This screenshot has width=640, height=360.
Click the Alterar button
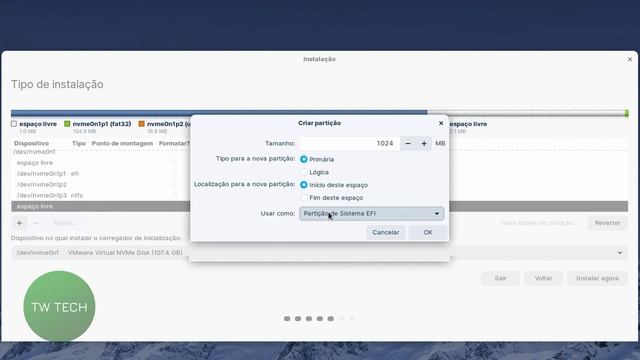pos(66,223)
